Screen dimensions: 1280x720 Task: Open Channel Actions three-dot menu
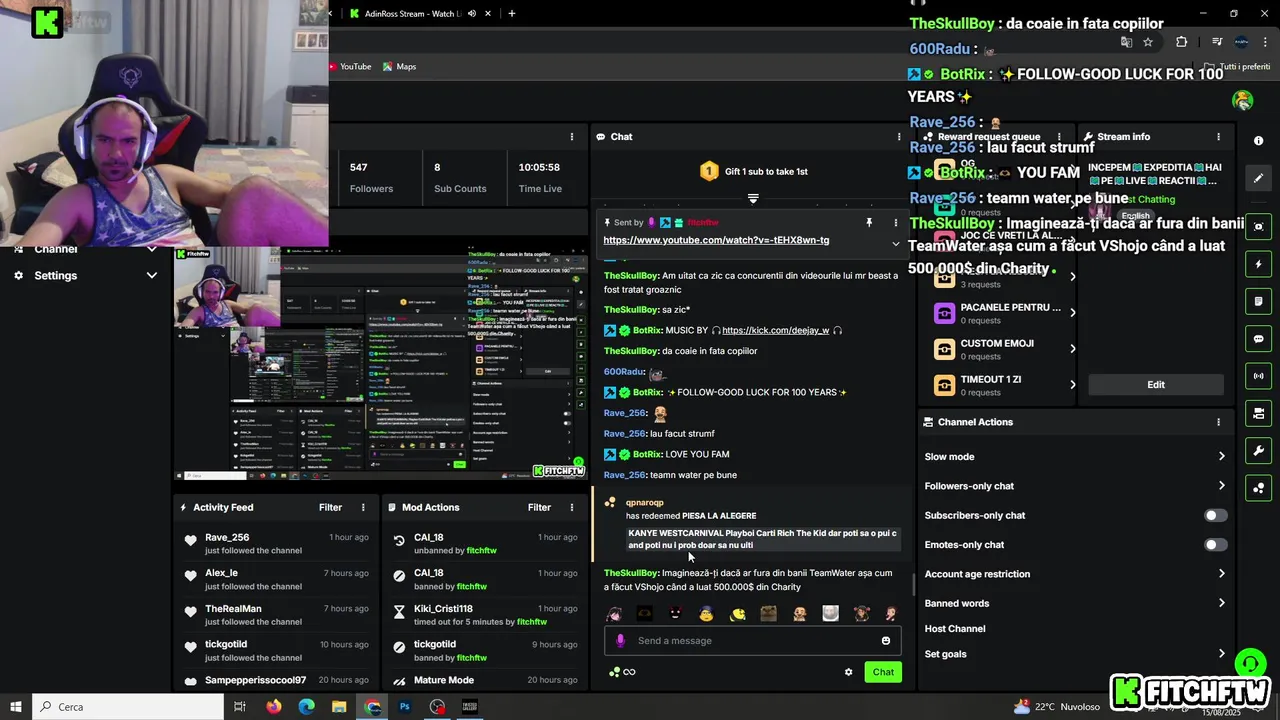point(1218,422)
